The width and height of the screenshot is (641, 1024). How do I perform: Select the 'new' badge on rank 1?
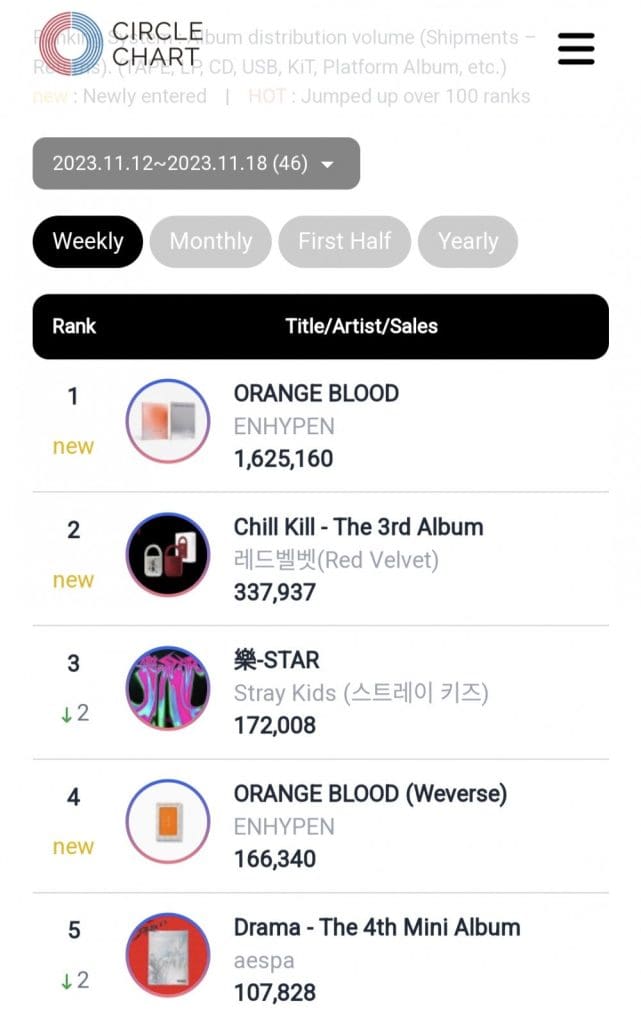72,447
